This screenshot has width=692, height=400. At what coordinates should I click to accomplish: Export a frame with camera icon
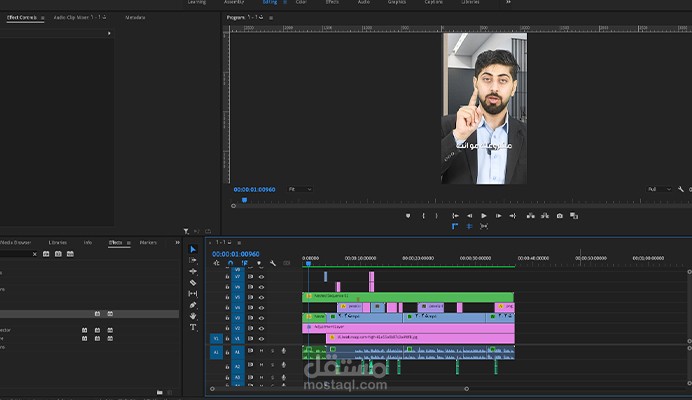[x=560, y=216]
